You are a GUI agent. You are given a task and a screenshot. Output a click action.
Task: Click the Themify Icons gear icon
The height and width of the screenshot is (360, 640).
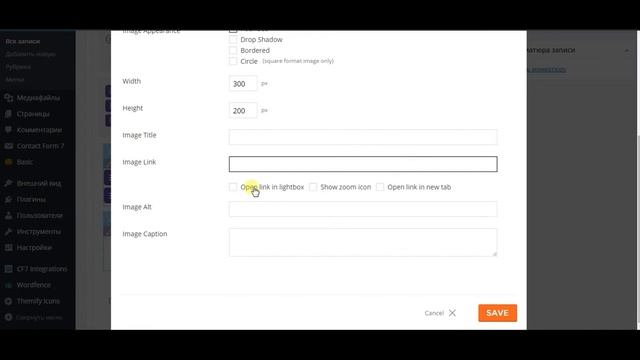[x=8, y=301]
